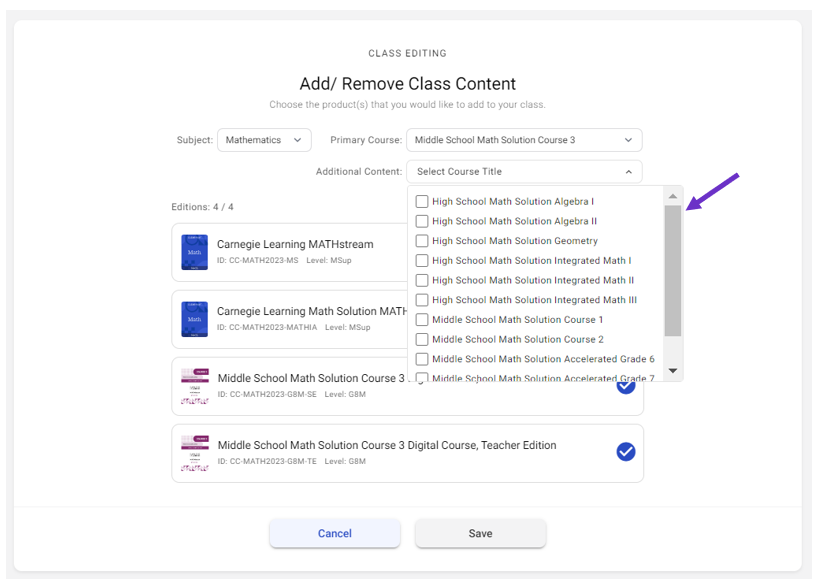Select the Carnegie Learning MATHstream title
The height and width of the screenshot is (587, 819).
(x=295, y=244)
